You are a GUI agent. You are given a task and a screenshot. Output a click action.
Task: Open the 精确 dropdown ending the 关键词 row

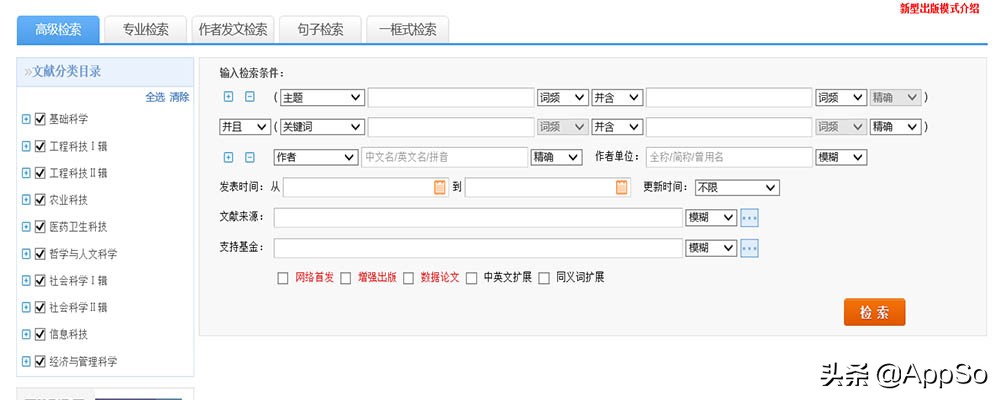(895, 127)
